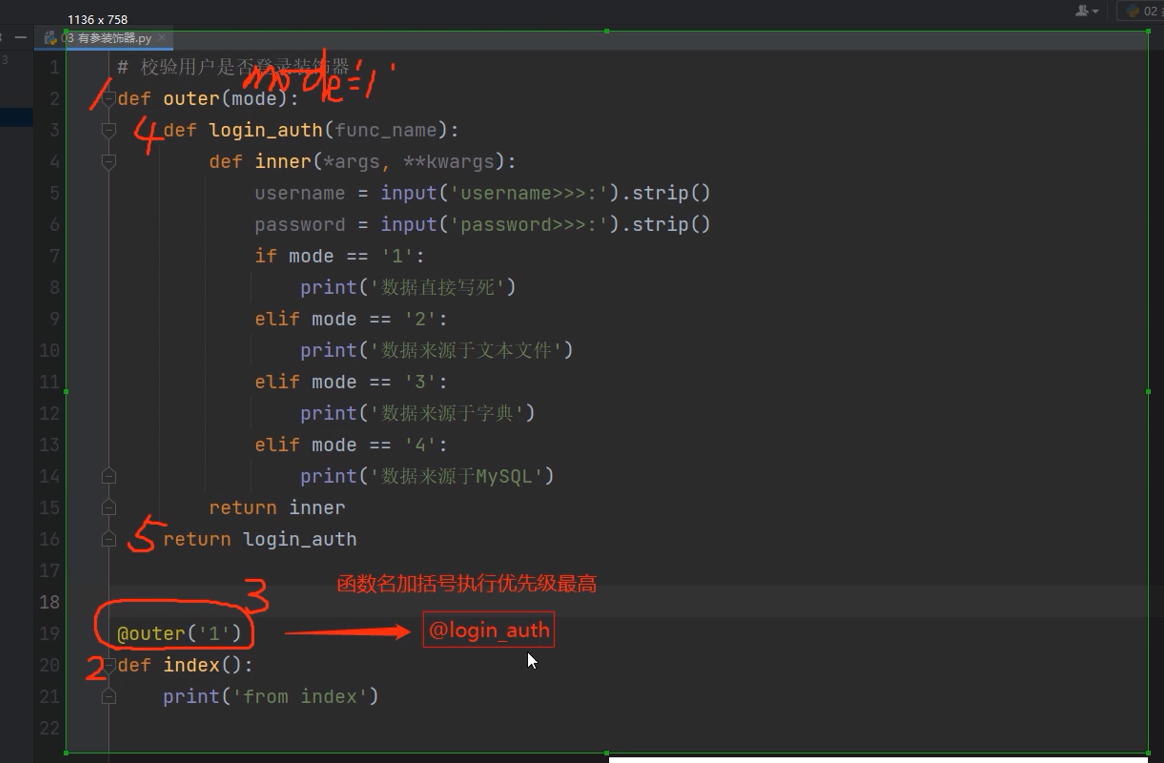
Task: Click the @outer('1') decorator text
Action: [x=179, y=633]
